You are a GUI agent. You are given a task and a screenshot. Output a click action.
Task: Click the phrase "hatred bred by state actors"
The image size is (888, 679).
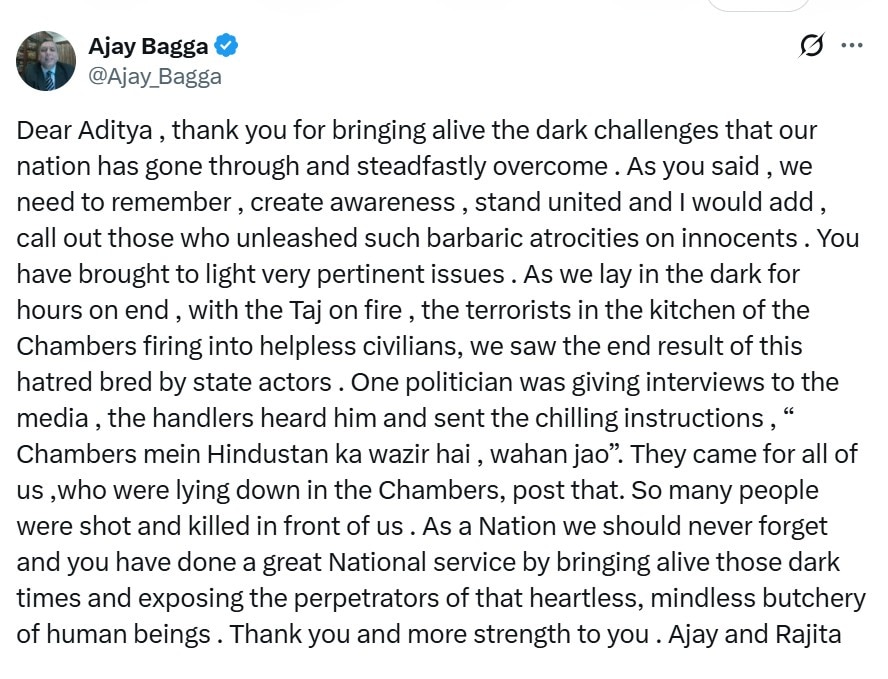tap(173, 382)
